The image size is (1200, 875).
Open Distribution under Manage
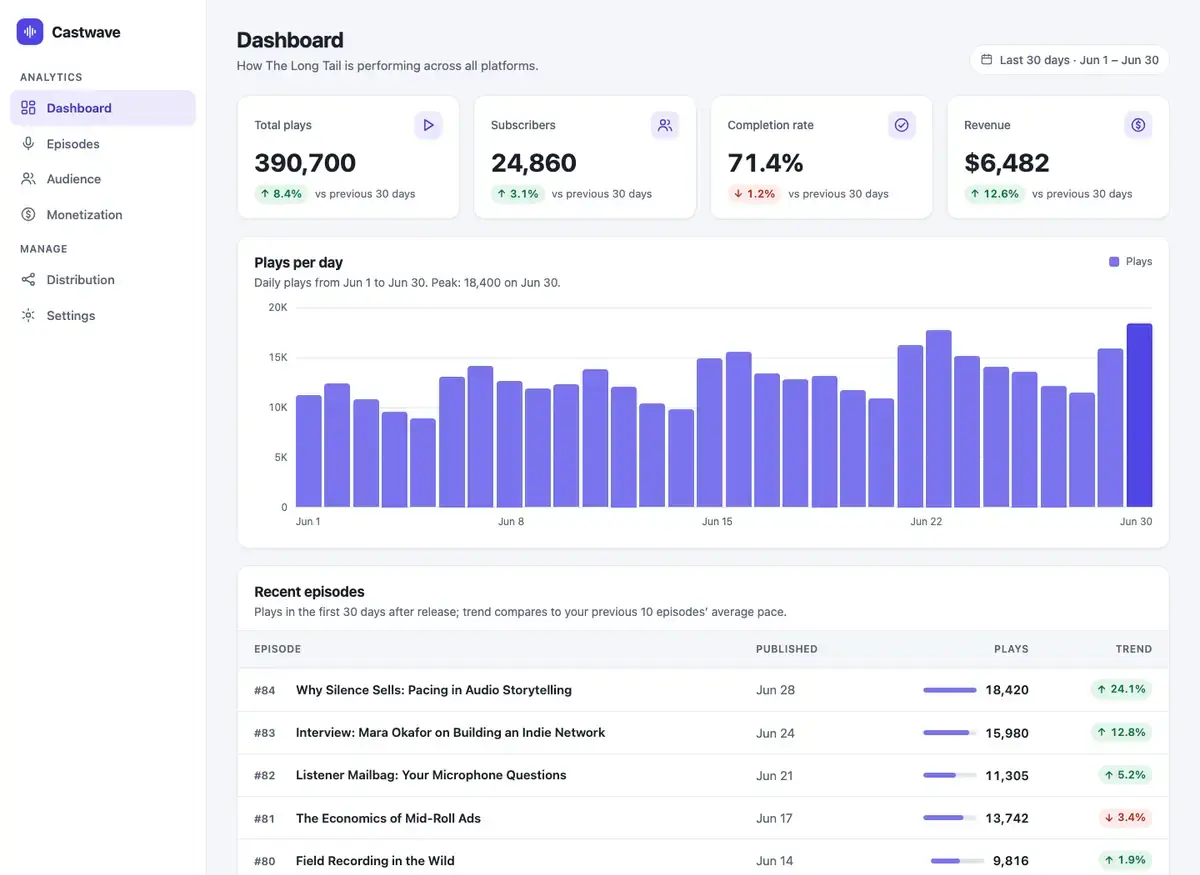103,280
